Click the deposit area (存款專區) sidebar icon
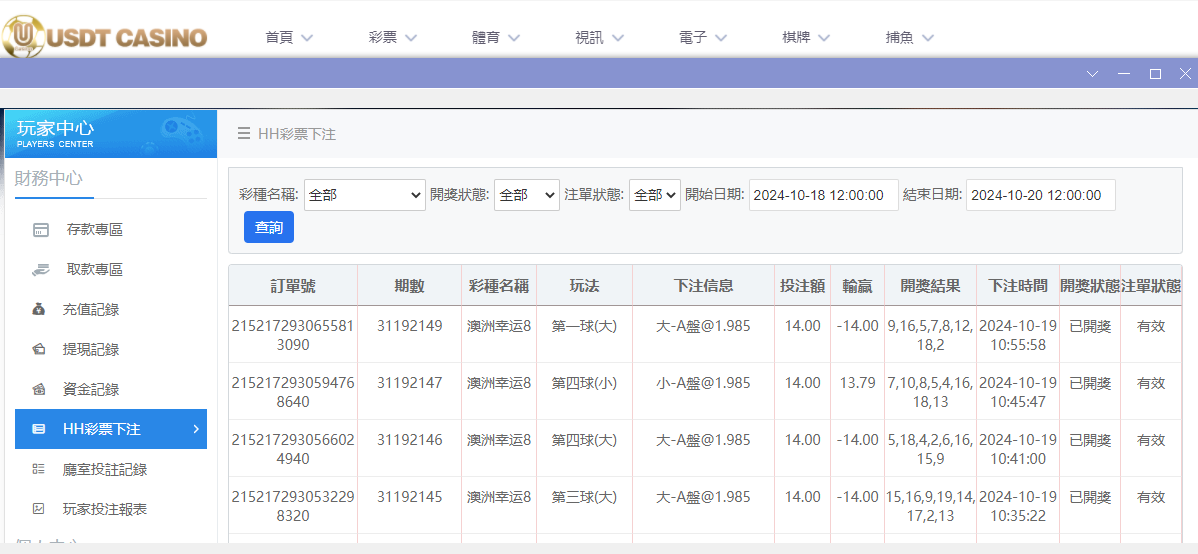This screenshot has width=1198, height=554. (x=40, y=230)
